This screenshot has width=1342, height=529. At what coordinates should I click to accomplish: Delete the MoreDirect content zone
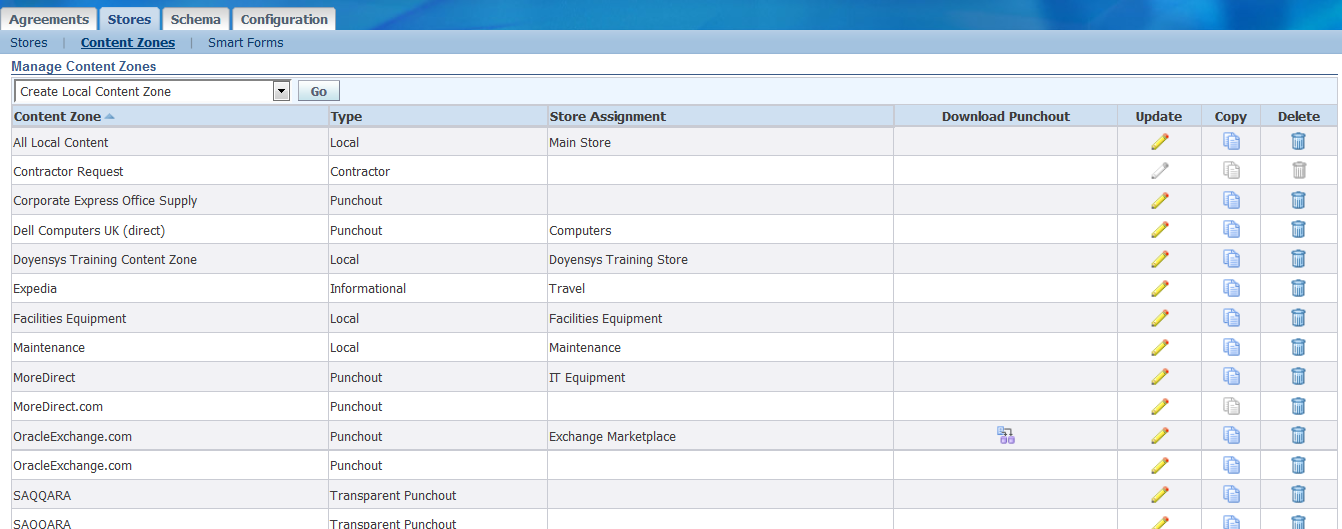[x=1298, y=377]
